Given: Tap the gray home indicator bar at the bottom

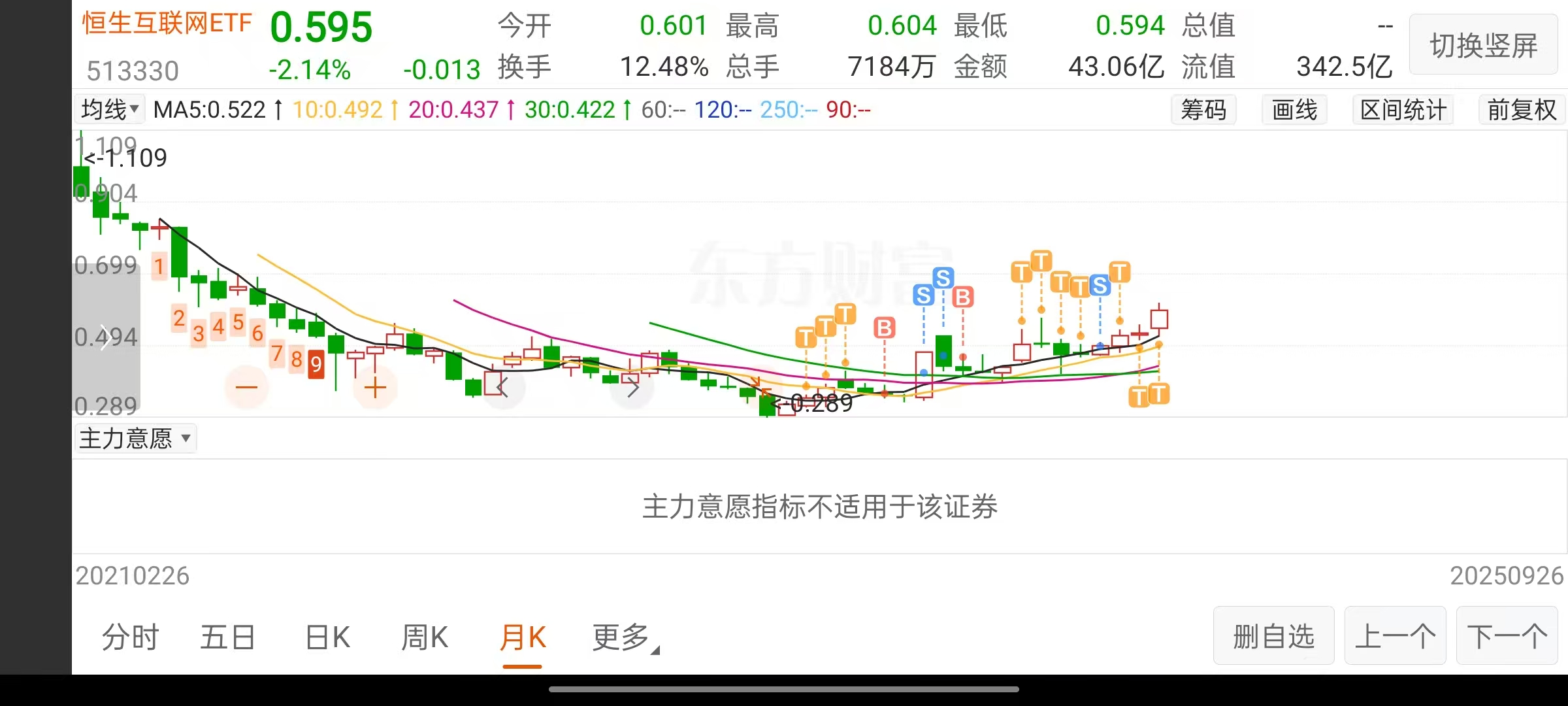Looking at the screenshot, I should point(783,689).
